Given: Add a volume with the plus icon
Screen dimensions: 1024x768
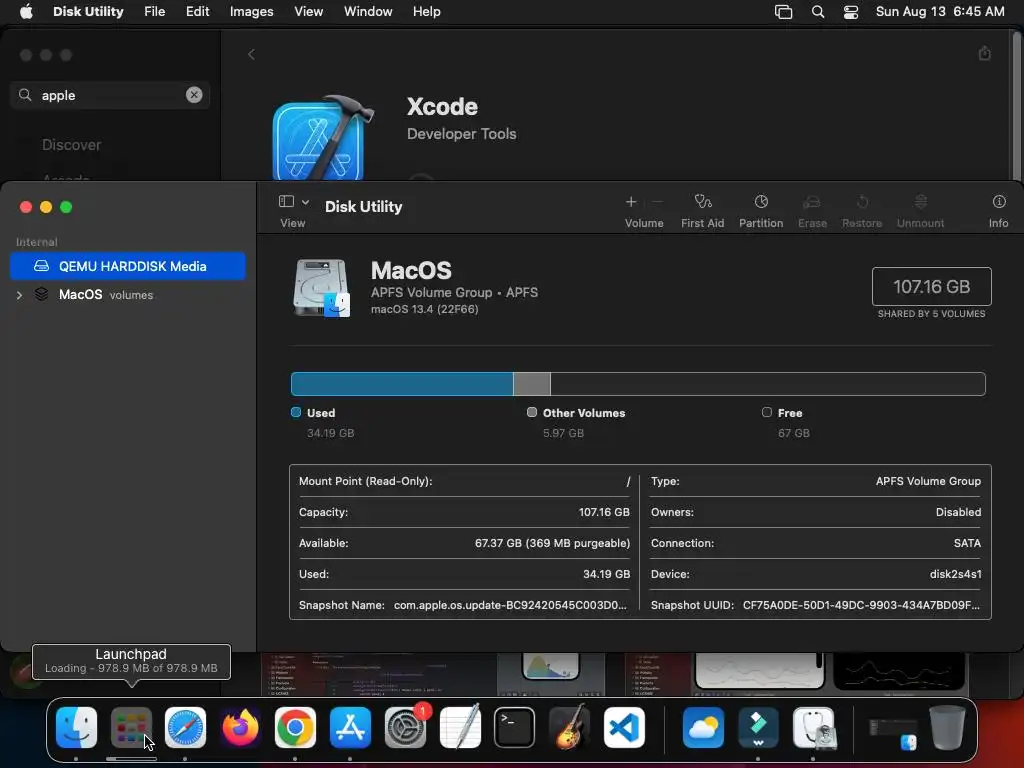Looking at the screenshot, I should click(631, 202).
